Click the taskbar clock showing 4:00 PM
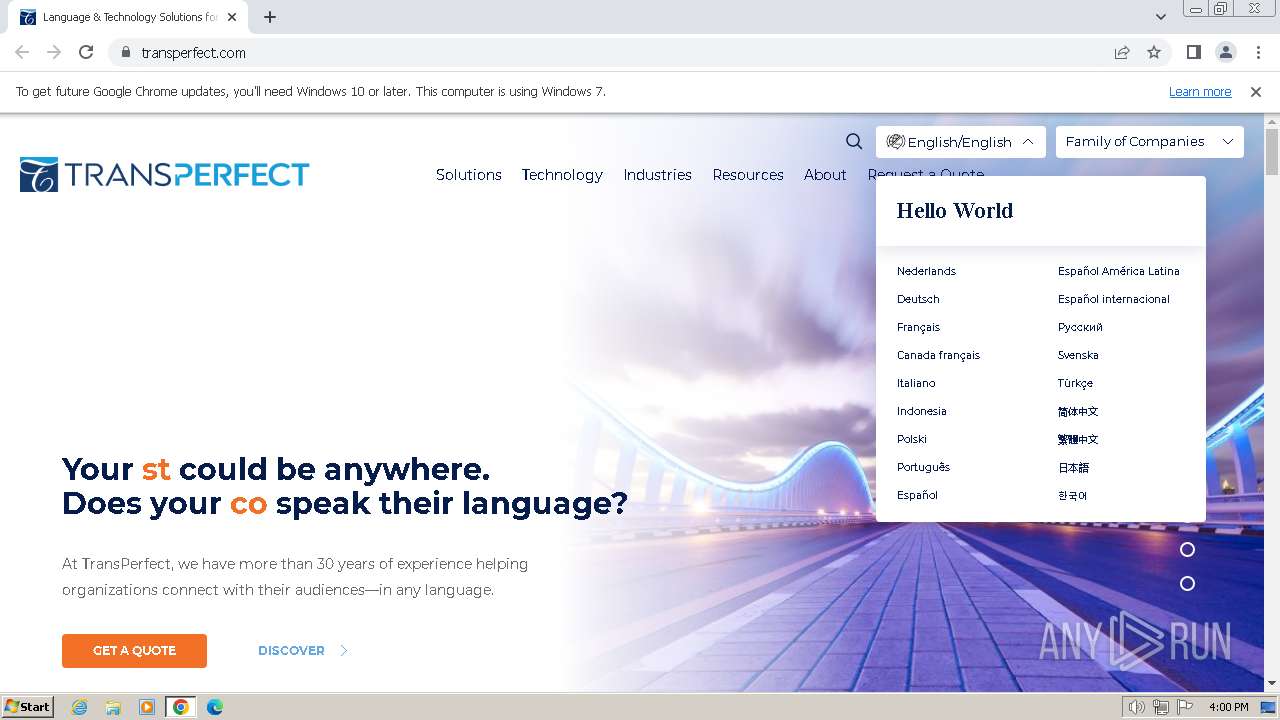 (x=1228, y=707)
